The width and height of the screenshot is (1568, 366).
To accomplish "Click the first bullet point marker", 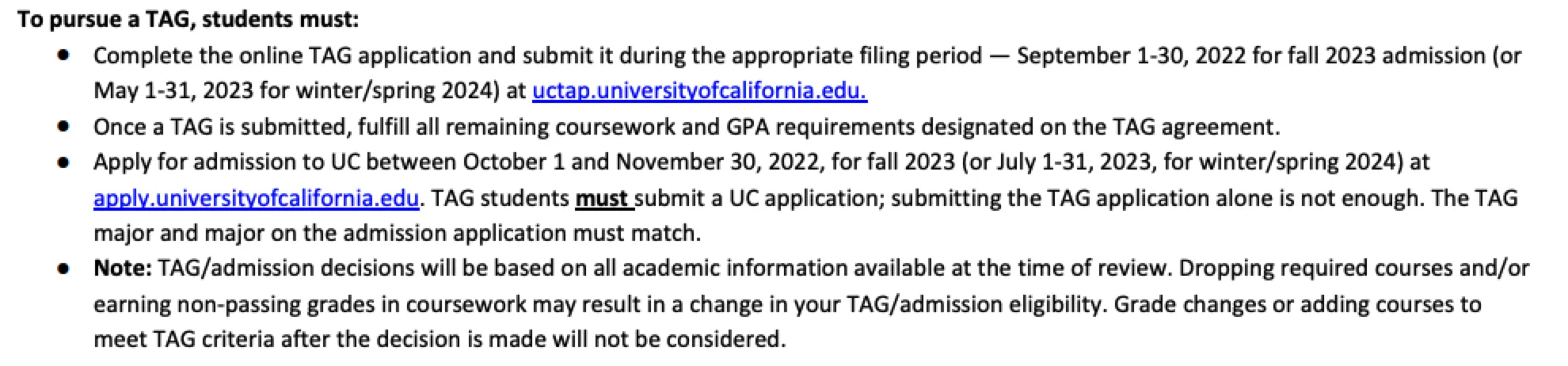I will pos(63,55).
